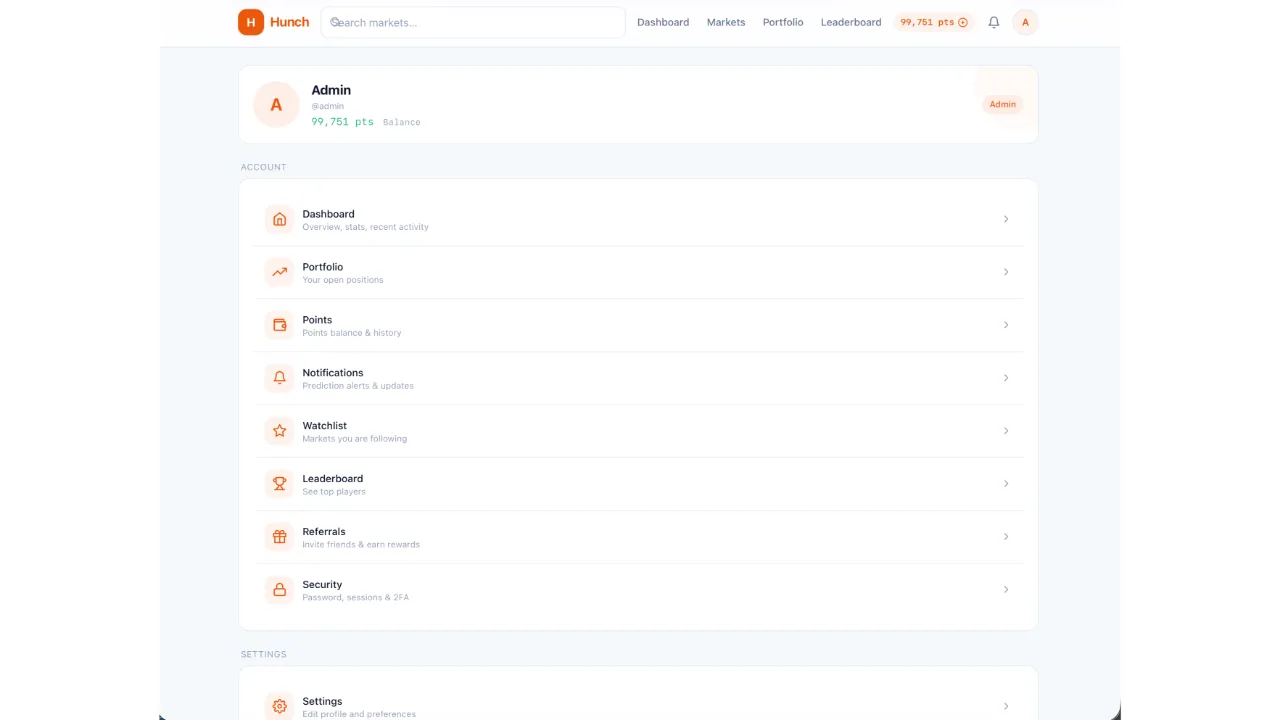Open the notifications bell in the header

pos(994,22)
